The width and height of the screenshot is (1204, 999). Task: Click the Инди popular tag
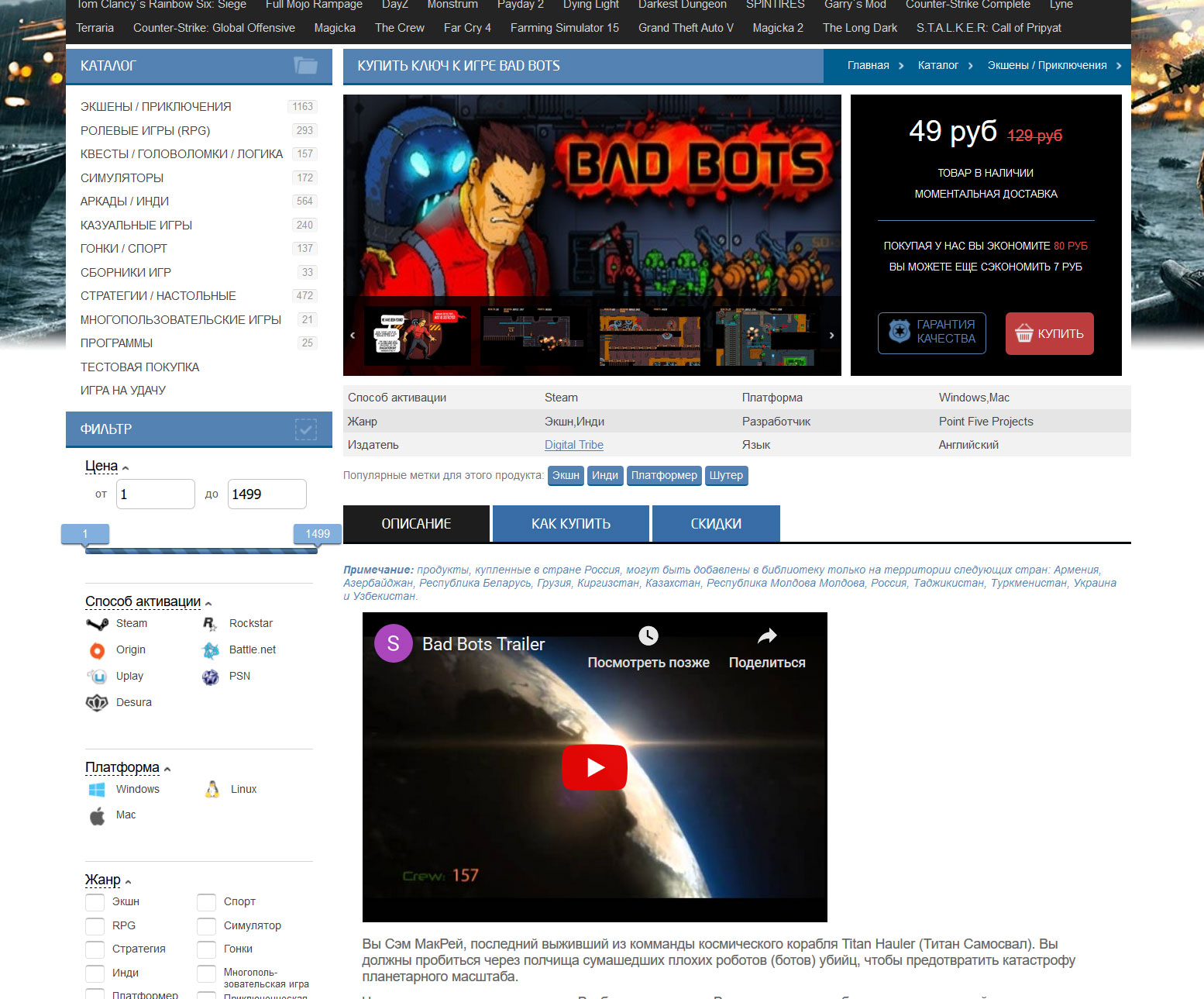pyautogui.click(x=605, y=475)
